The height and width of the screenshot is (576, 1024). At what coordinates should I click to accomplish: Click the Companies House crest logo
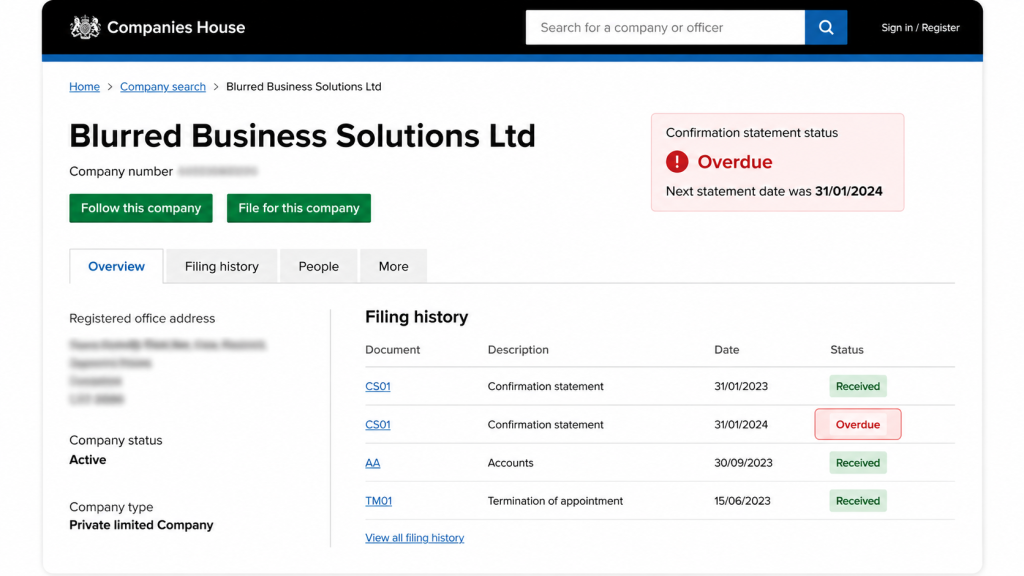(x=85, y=27)
